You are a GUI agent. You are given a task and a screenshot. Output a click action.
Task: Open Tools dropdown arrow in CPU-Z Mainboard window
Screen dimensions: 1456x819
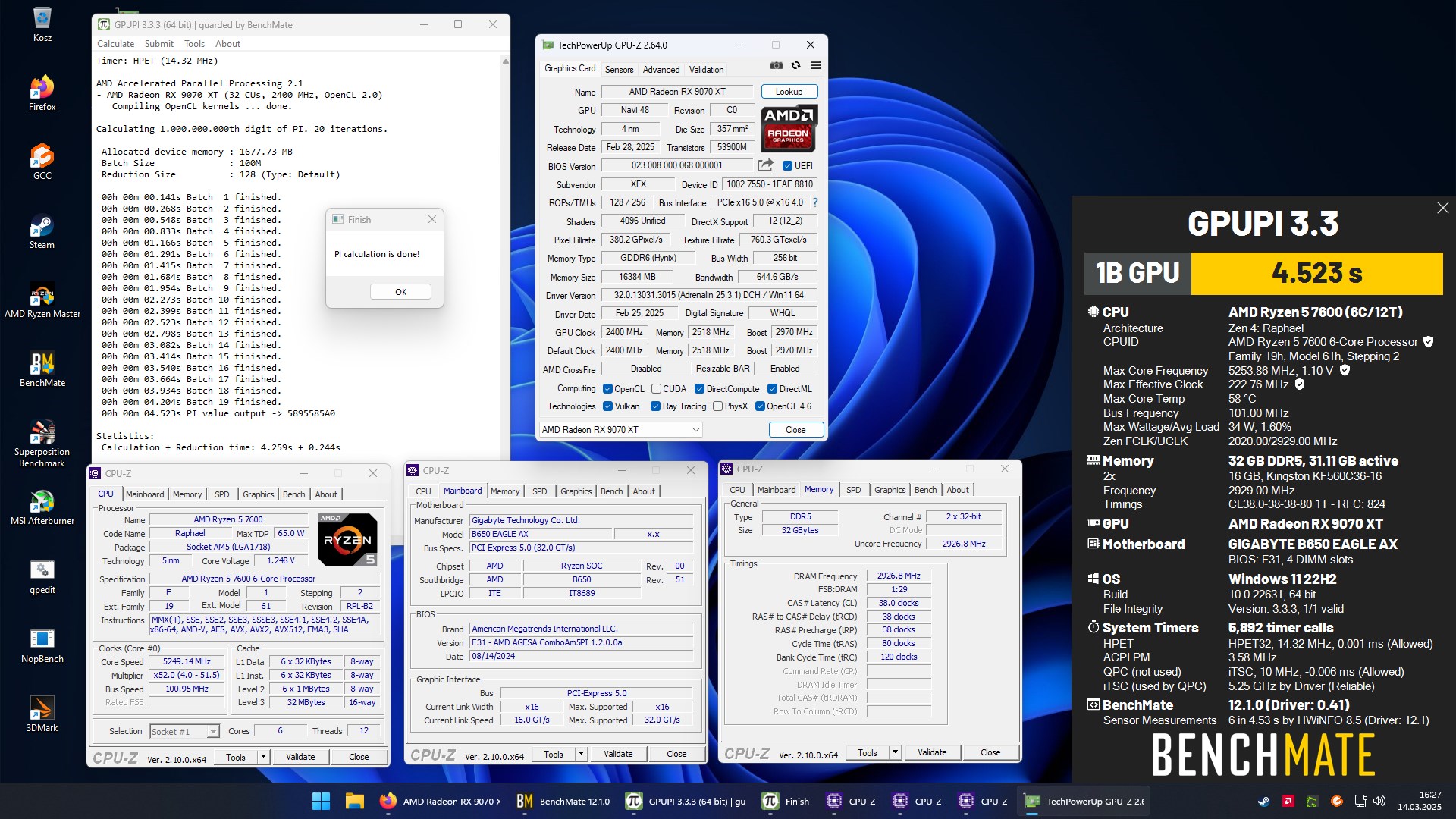(x=581, y=754)
